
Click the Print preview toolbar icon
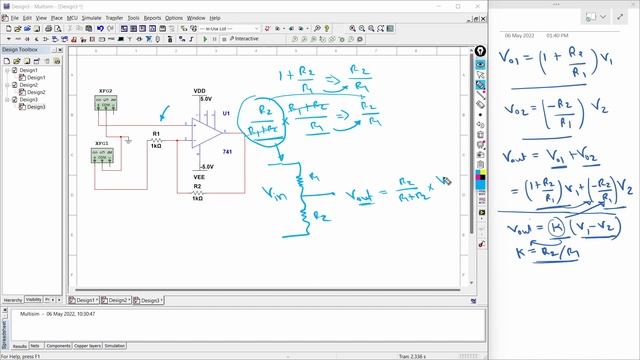tap(58, 29)
